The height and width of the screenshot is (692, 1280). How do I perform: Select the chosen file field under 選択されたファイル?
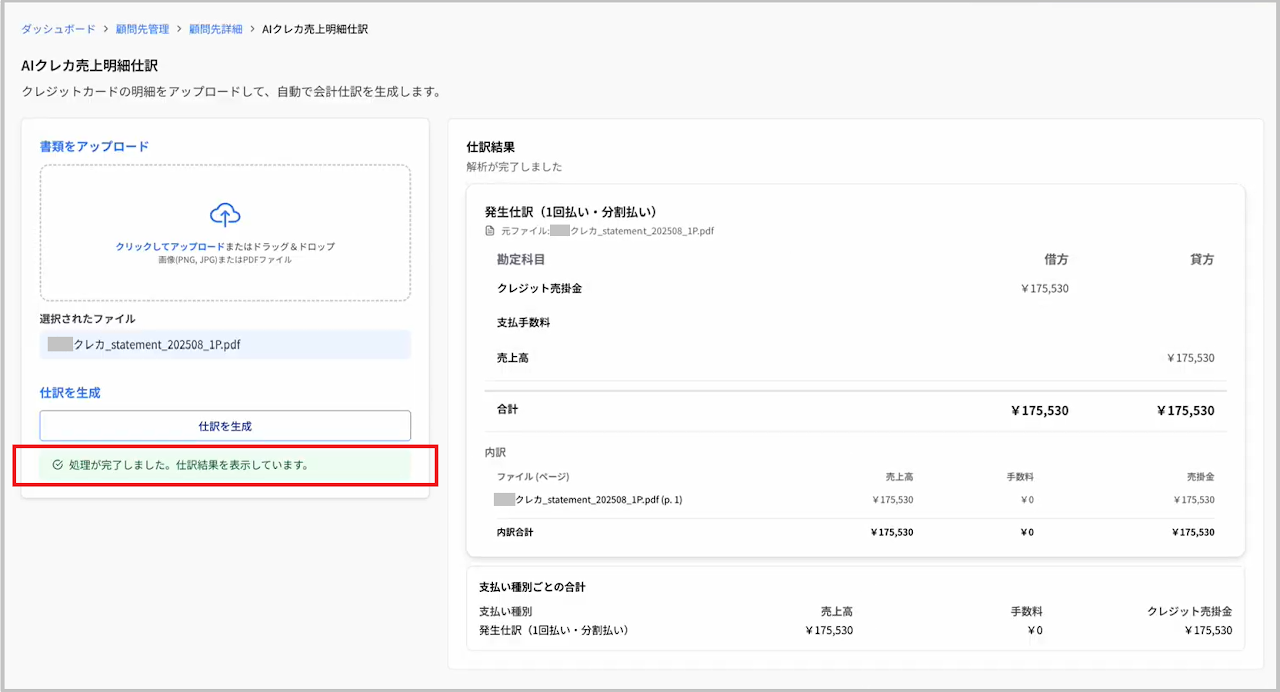(225, 345)
